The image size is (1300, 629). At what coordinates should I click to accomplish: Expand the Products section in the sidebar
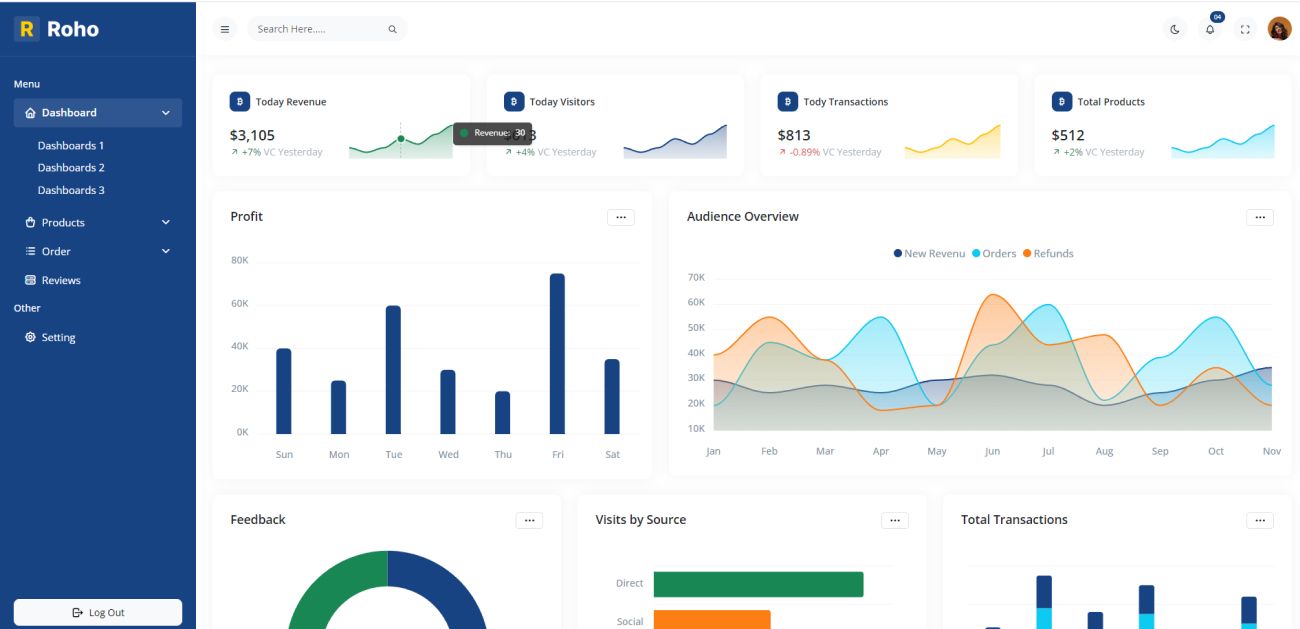coord(167,222)
